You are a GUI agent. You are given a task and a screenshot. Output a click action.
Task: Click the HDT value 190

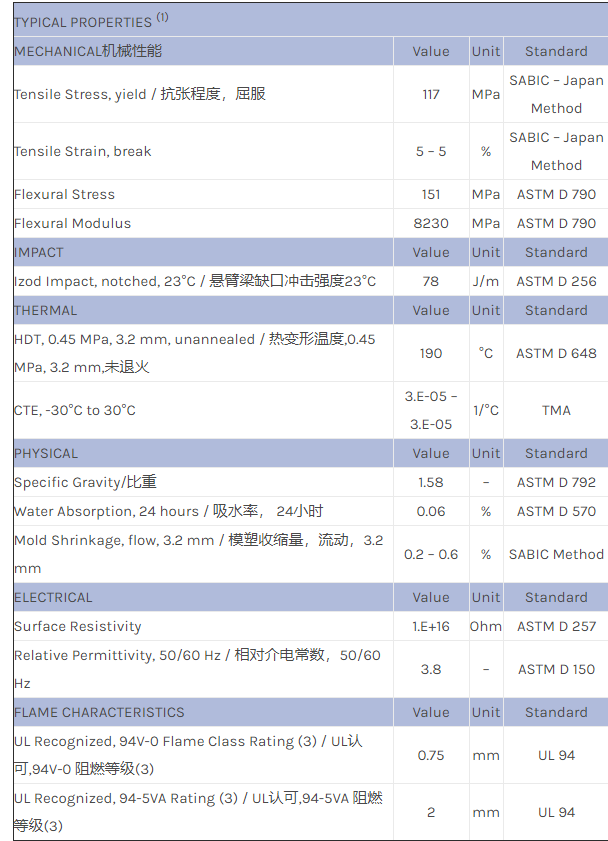[431, 353]
